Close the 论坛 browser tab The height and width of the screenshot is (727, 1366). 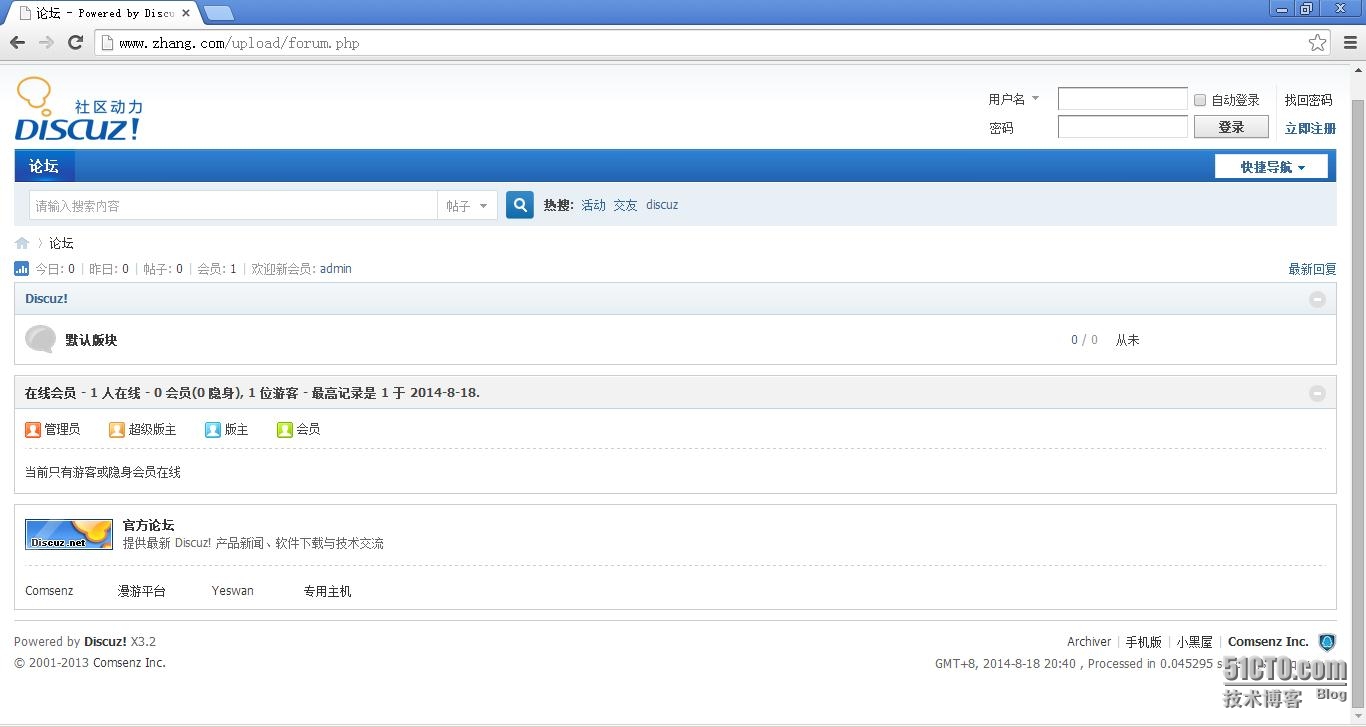(x=186, y=13)
